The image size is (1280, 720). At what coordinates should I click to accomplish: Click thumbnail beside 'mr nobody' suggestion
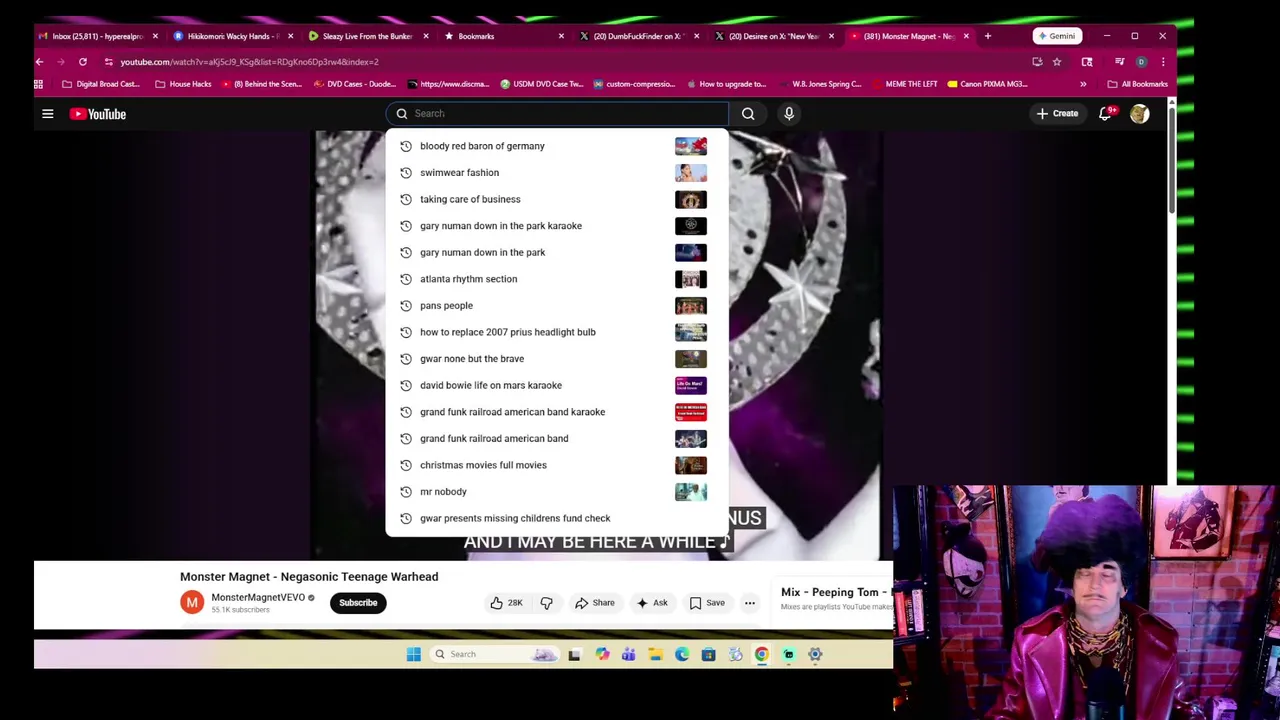(691, 492)
